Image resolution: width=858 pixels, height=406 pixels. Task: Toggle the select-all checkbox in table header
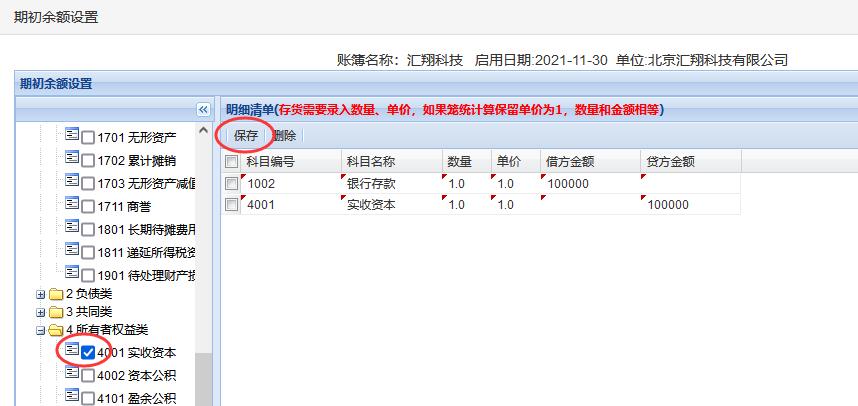click(232, 162)
